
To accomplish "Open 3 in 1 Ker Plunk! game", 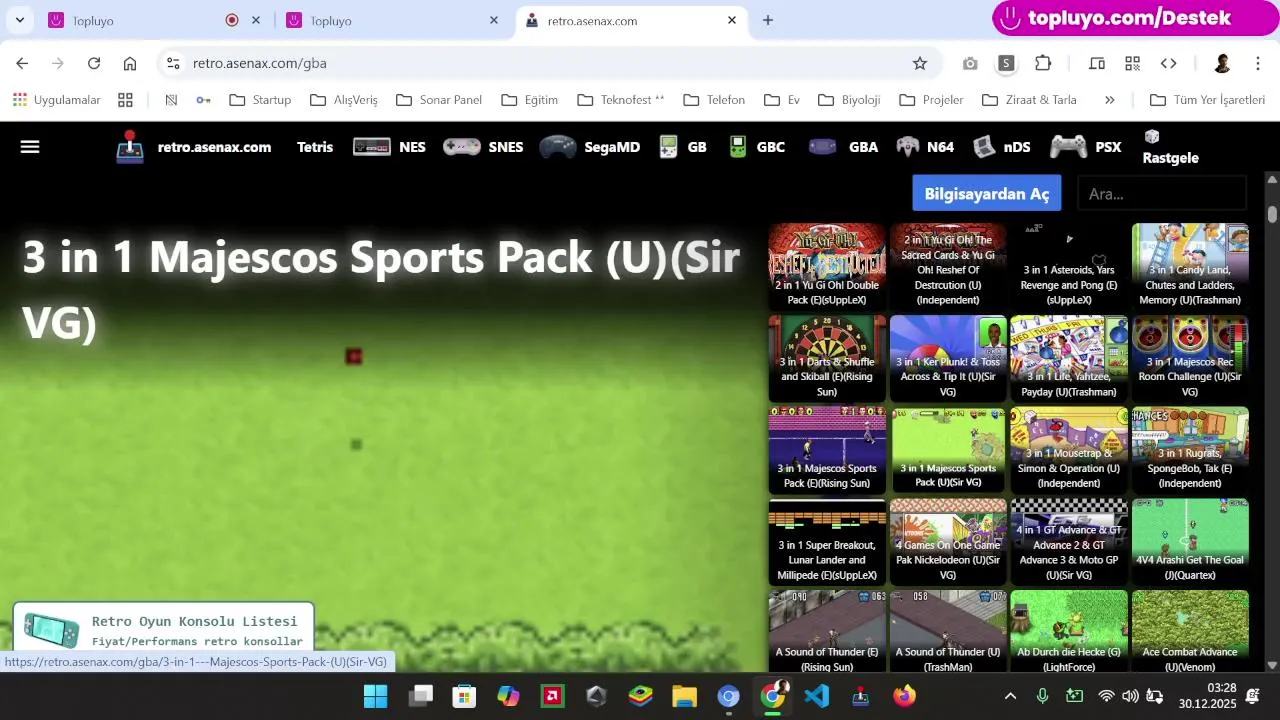I will (x=948, y=358).
